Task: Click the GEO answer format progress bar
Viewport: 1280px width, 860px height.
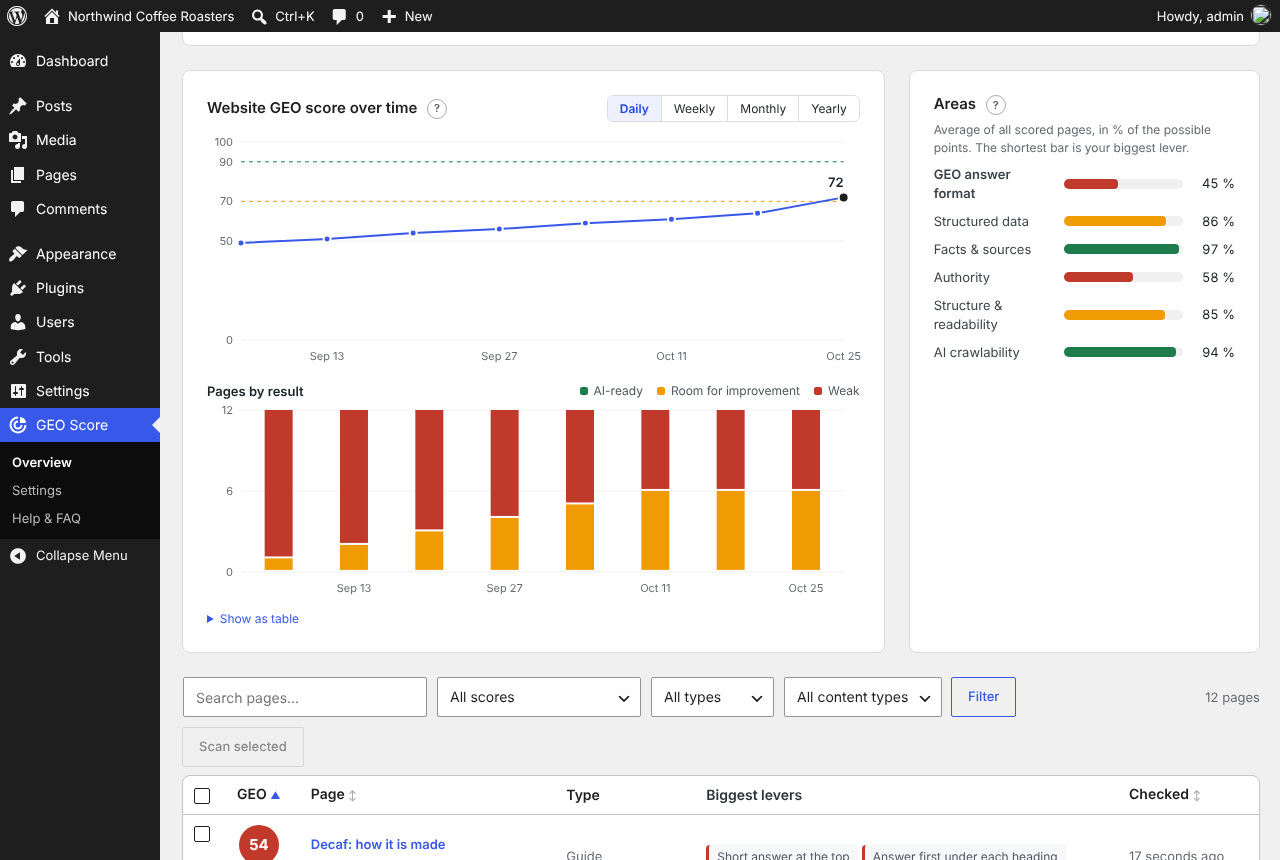Action: pos(1123,184)
